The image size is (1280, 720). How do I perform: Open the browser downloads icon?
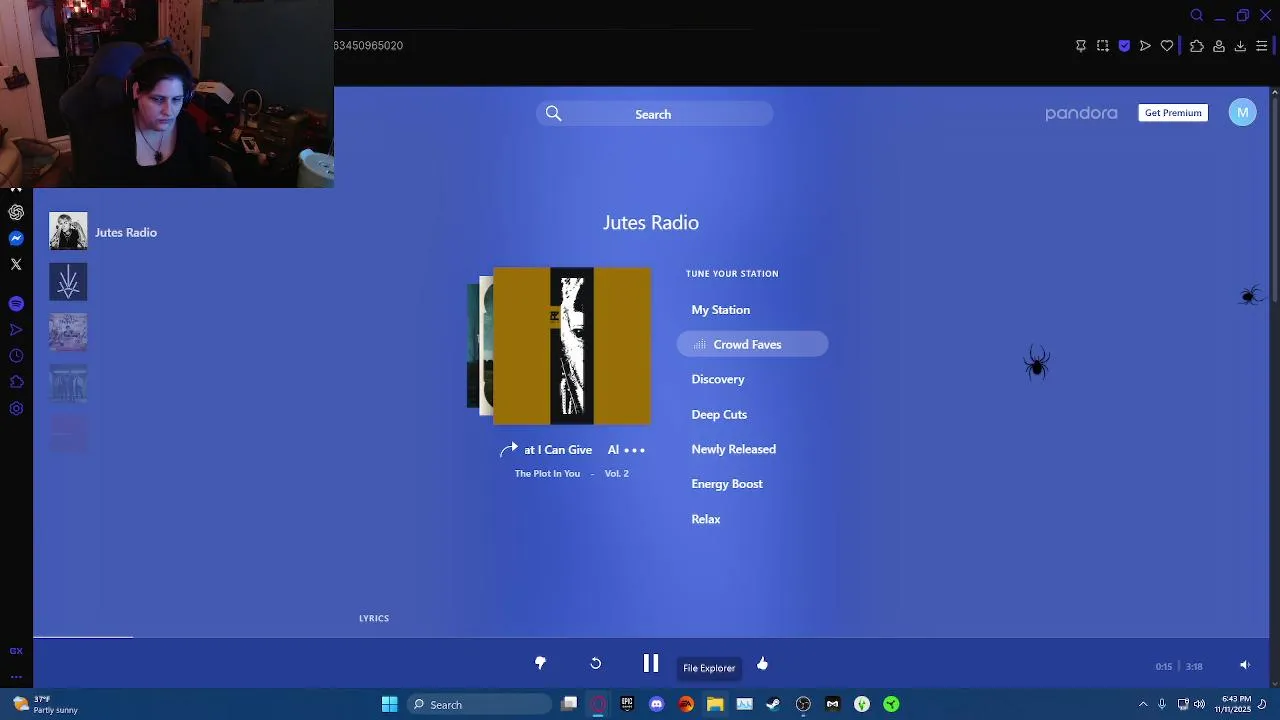coord(1240,46)
